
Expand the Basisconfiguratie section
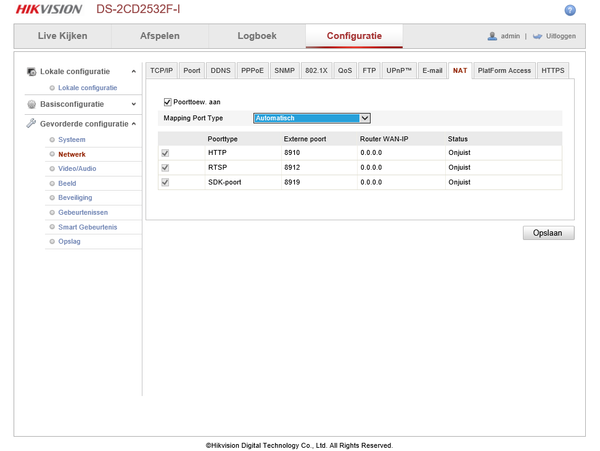(x=134, y=104)
